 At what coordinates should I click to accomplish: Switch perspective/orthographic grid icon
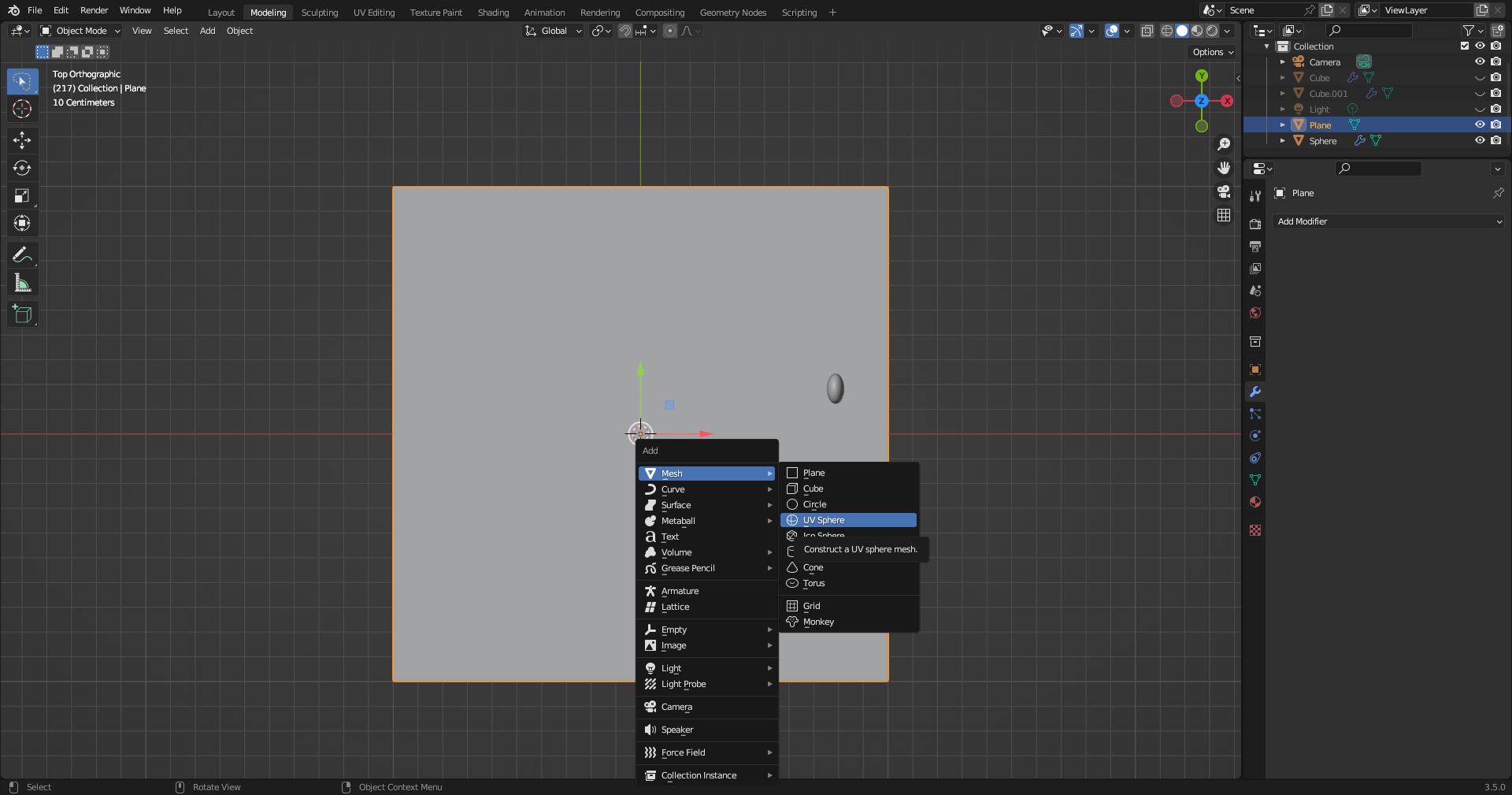tap(1224, 215)
